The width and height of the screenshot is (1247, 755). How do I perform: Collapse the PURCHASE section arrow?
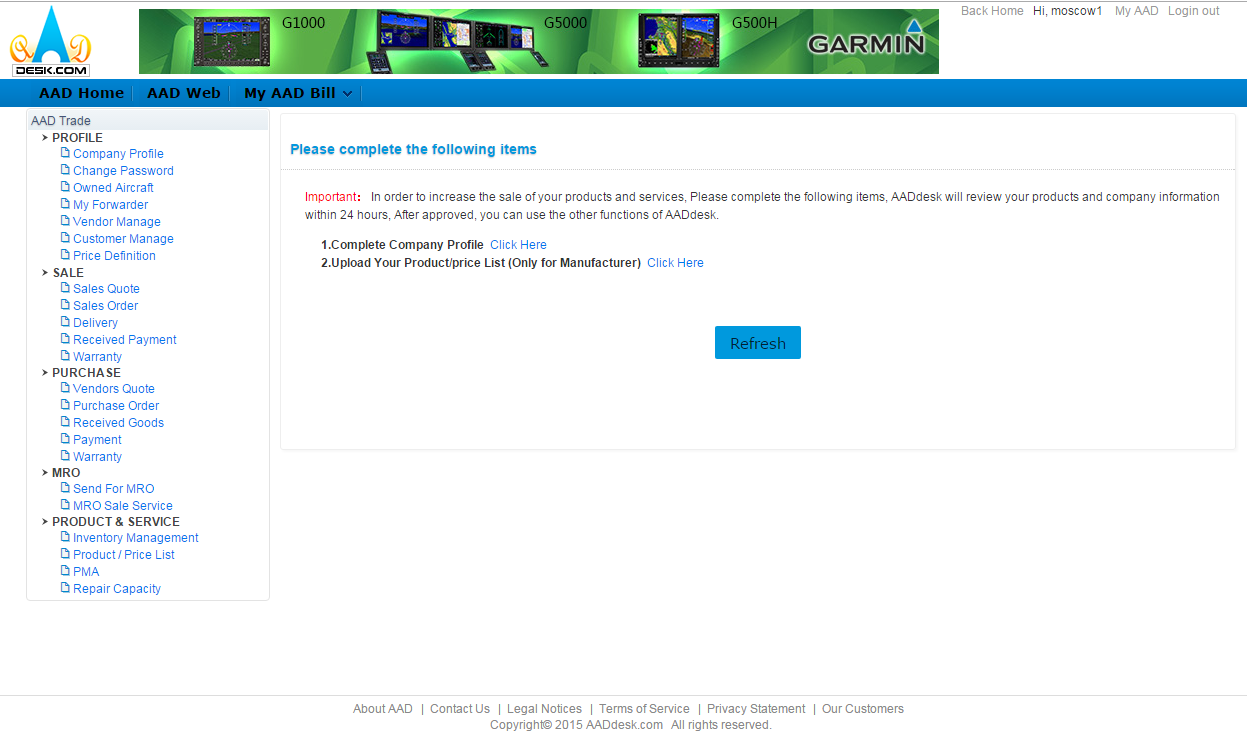(45, 372)
